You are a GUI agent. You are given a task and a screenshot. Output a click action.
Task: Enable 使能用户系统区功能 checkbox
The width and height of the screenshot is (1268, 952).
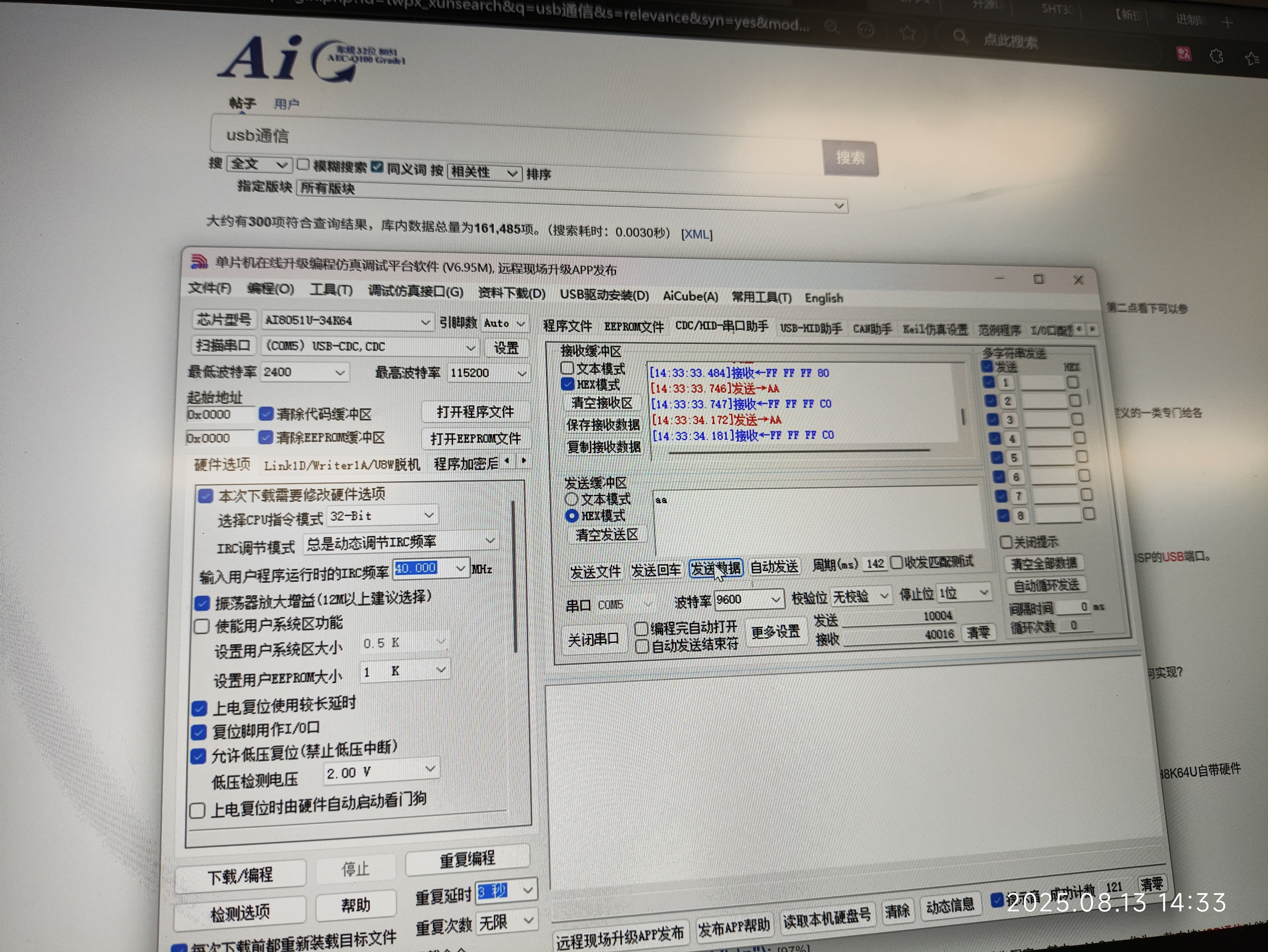[201, 626]
